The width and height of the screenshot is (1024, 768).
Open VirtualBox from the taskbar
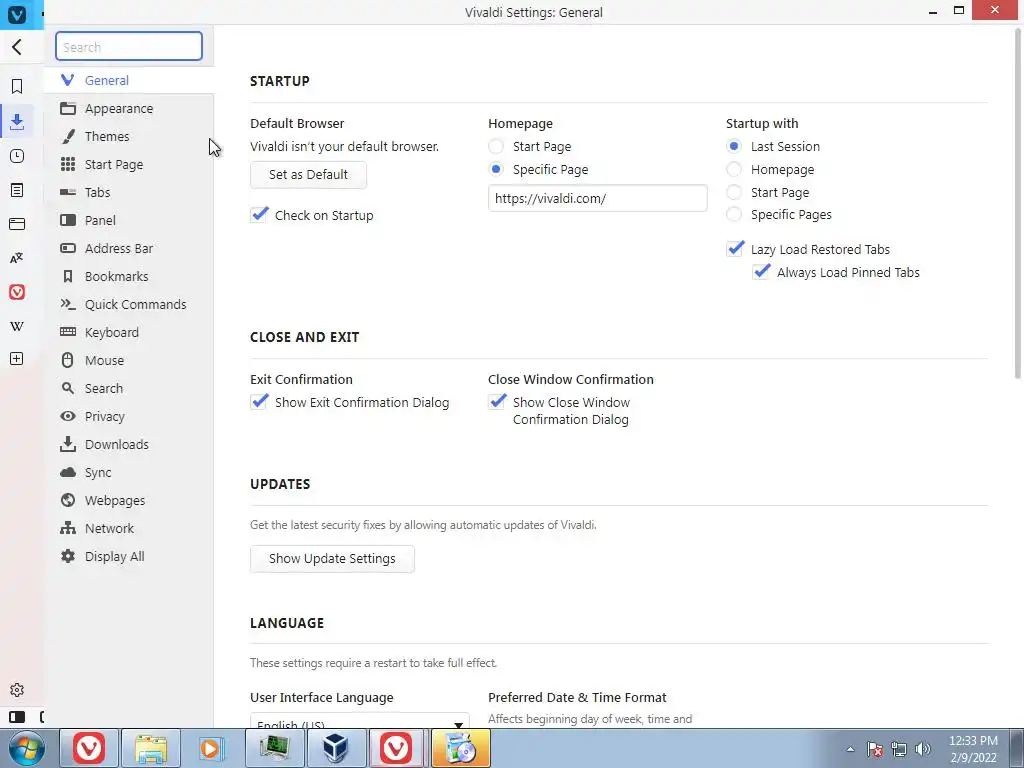[x=336, y=748]
